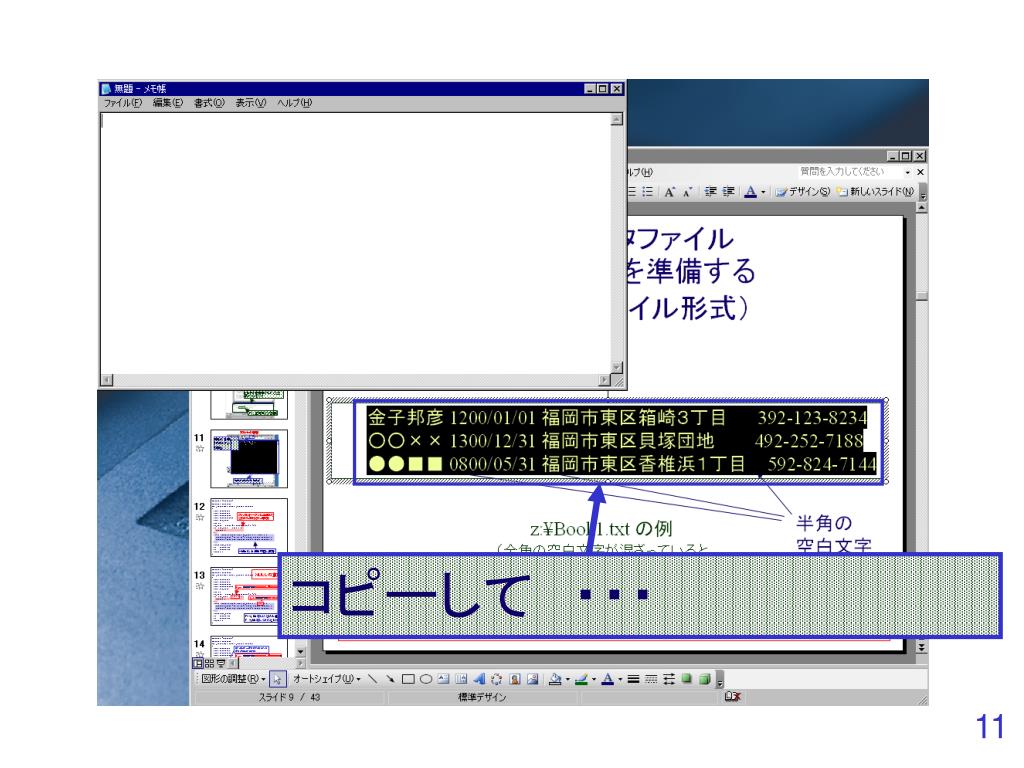Insert clip art from the drawing toolbar
Viewport: 1024px width, 768px height.
pyautogui.click(x=515, y=679)
